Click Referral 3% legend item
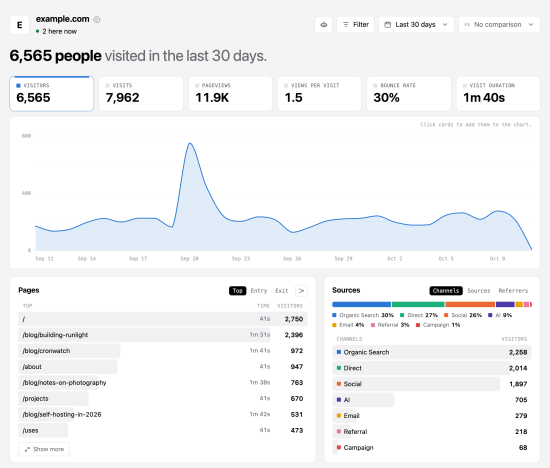 click(x=390, y=325)
